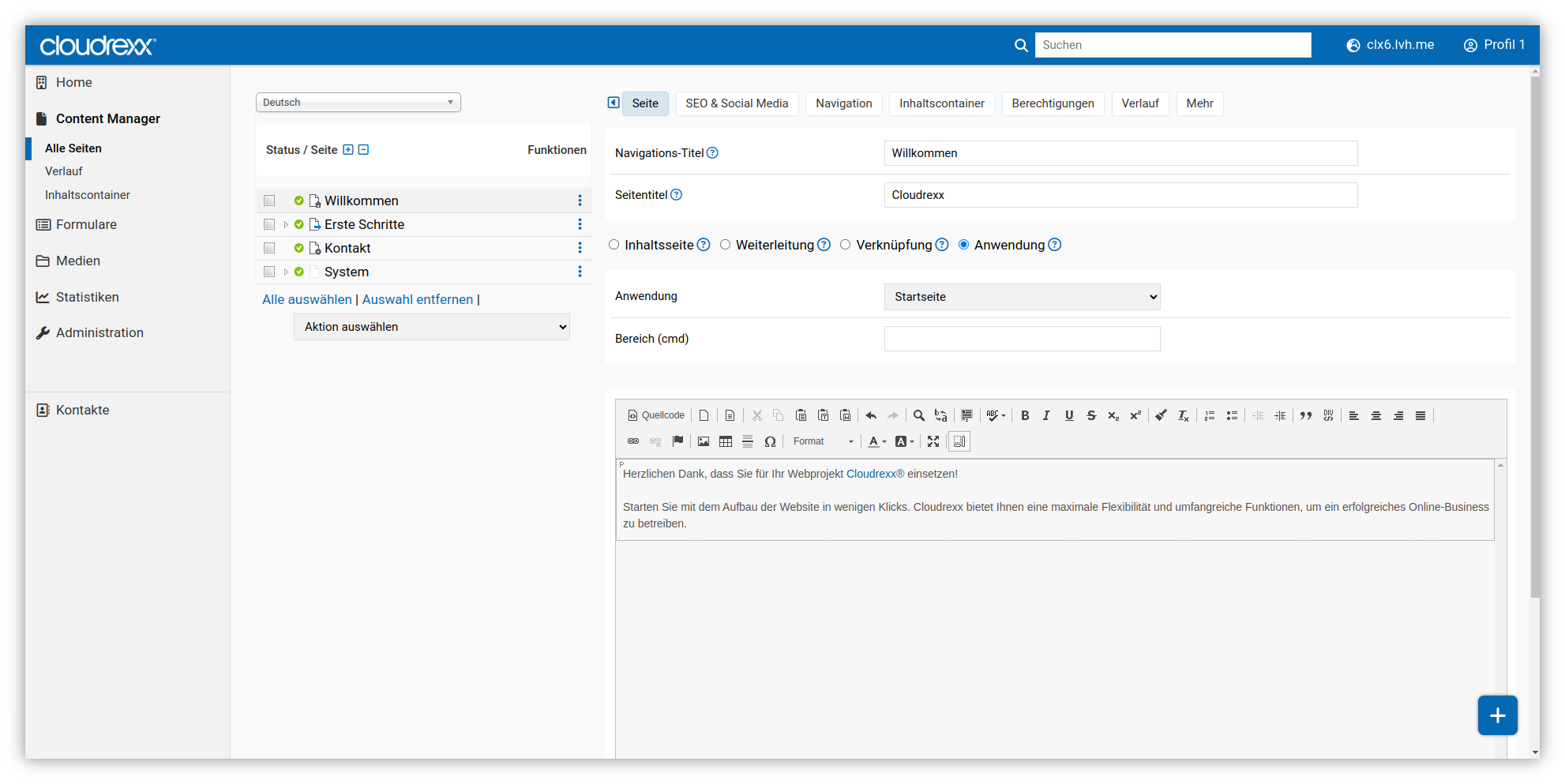
Task: Click the Copy Formatting brush icon
Action: (1162, 415)
